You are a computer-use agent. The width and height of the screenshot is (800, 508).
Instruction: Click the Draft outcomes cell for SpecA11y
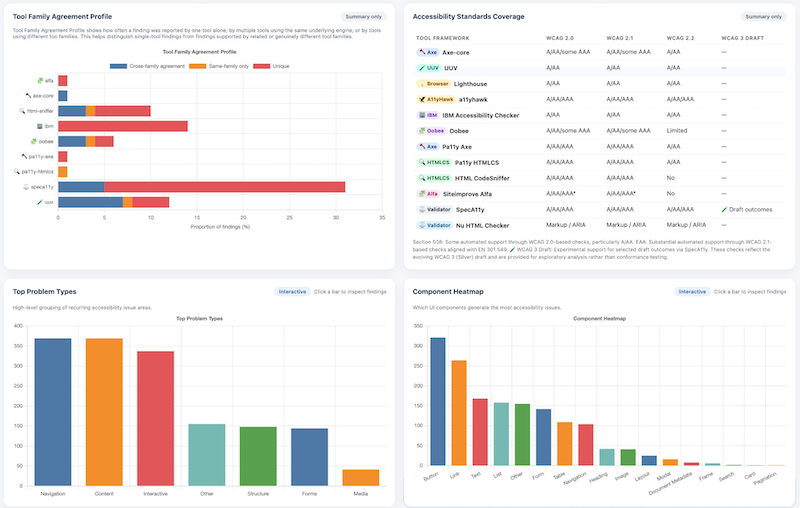pyautogui.click(x=746, y=210)
